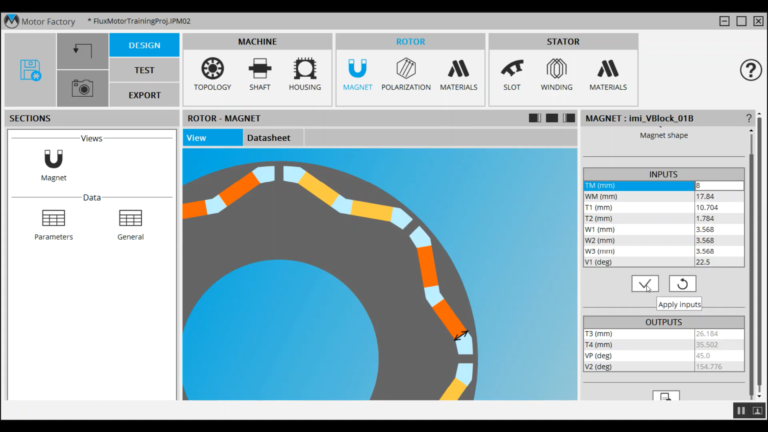Select the TM (mm) row label
768x432 pixels.
point(639,185)
